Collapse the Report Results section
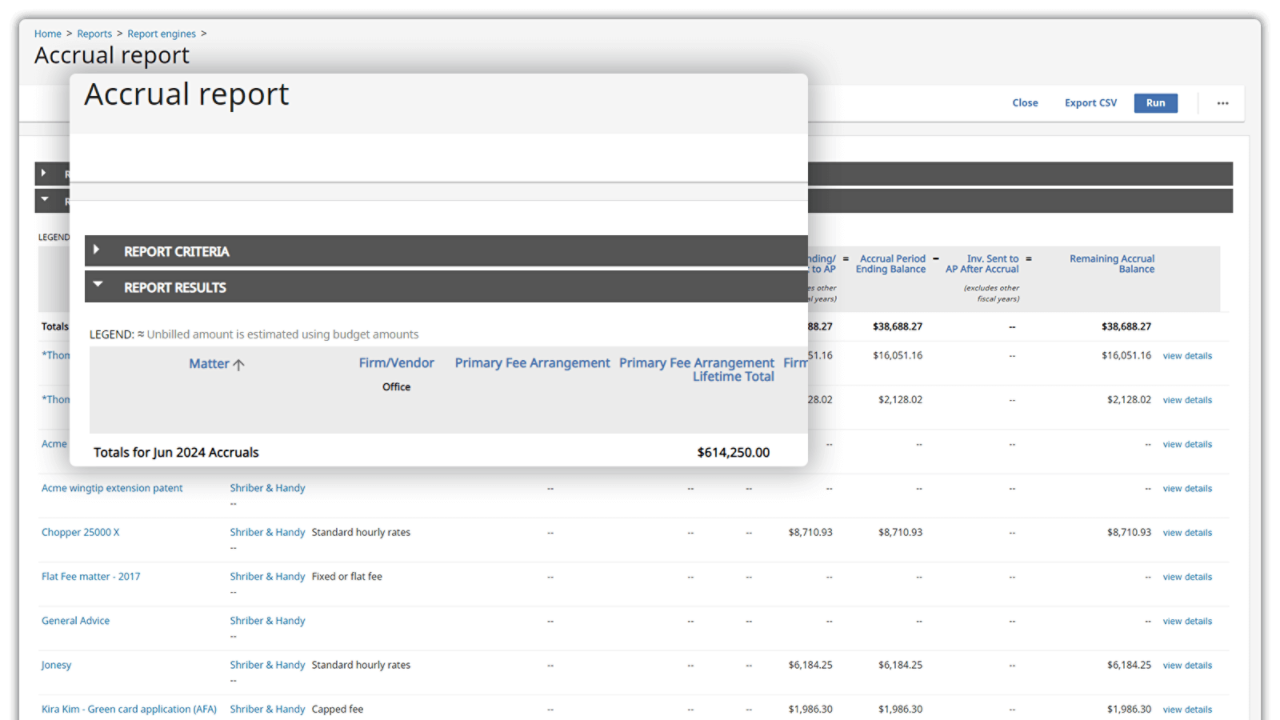1280x720 pixels. click(x=97, y=285)
